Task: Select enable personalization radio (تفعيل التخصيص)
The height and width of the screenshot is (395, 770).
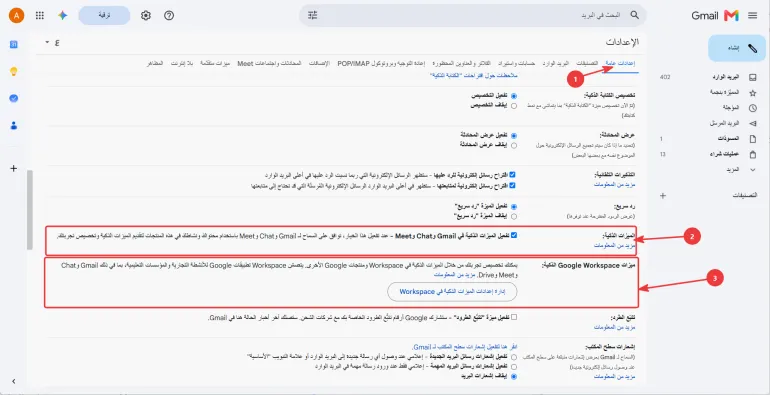Action: click(514, 96)
